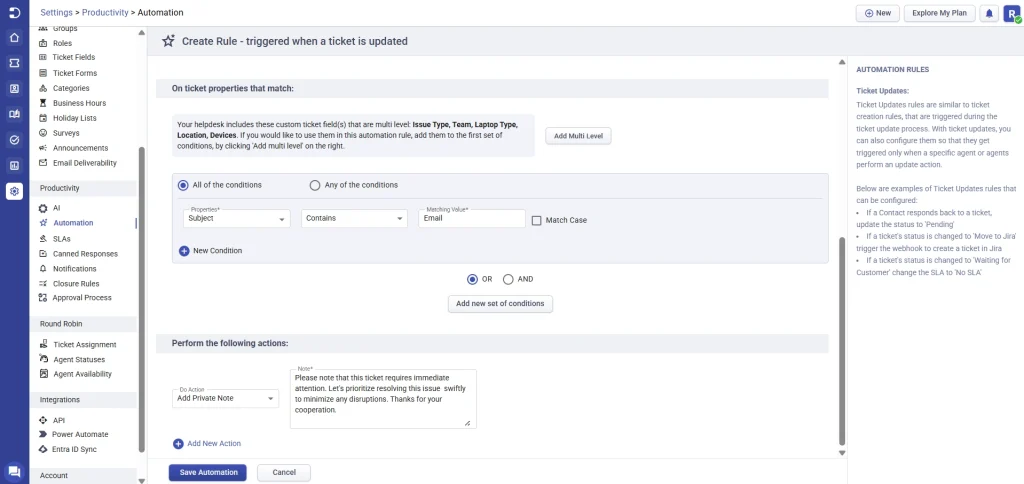1024x484 pixels.
Task: Open the Contacts icon in the left rail
Action: click(x=14, y=89)
